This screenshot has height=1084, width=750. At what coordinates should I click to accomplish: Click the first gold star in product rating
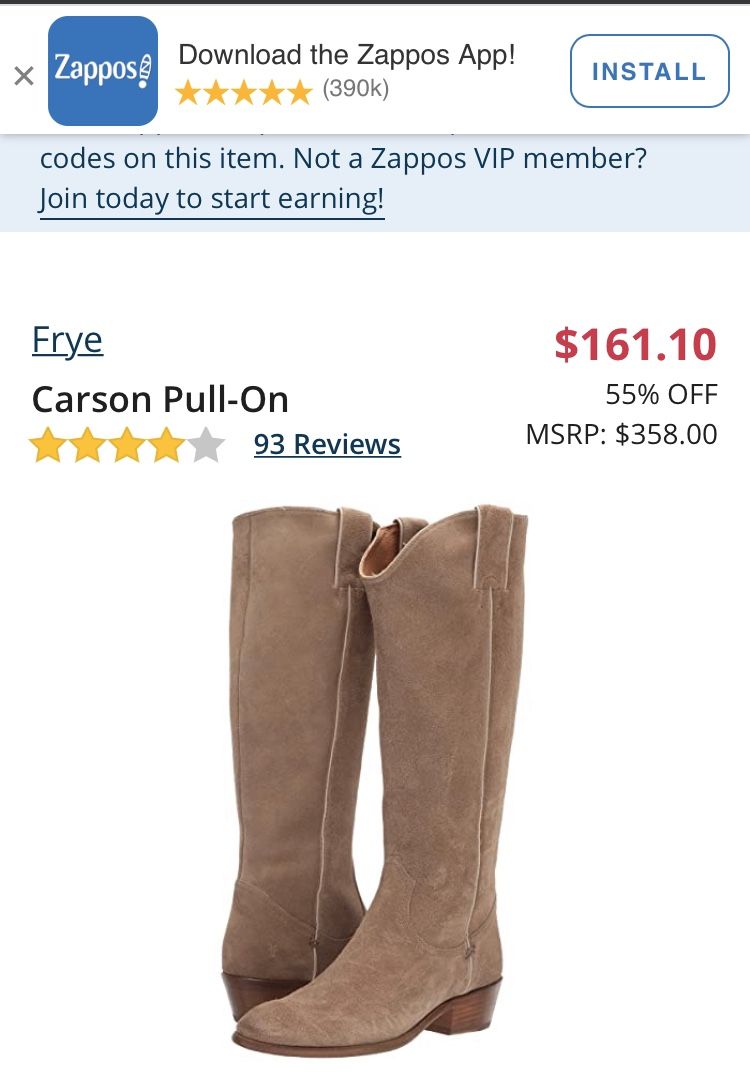pos(48,445)
